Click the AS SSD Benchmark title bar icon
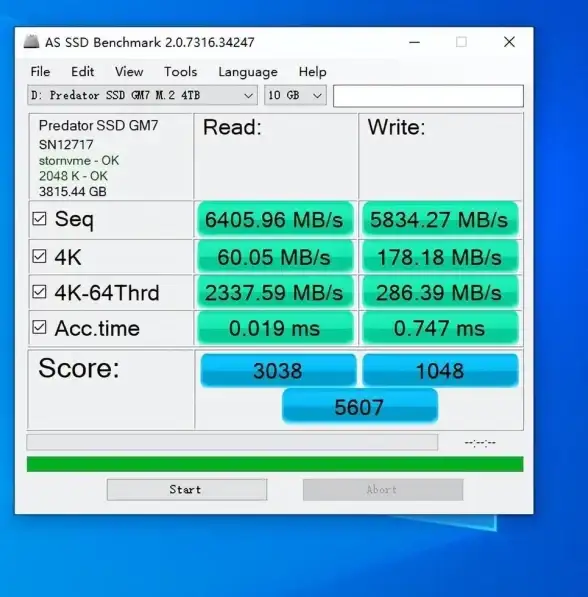 click(31, 42)
